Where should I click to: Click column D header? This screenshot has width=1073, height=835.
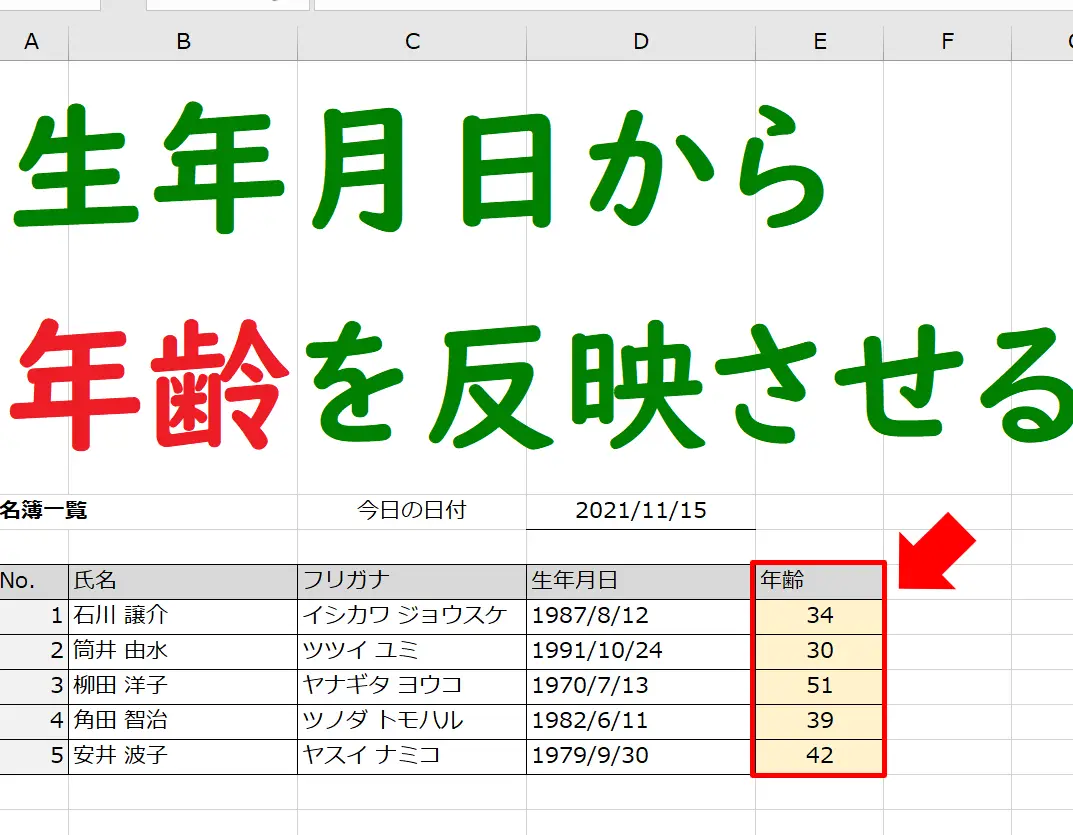[641, 41]
